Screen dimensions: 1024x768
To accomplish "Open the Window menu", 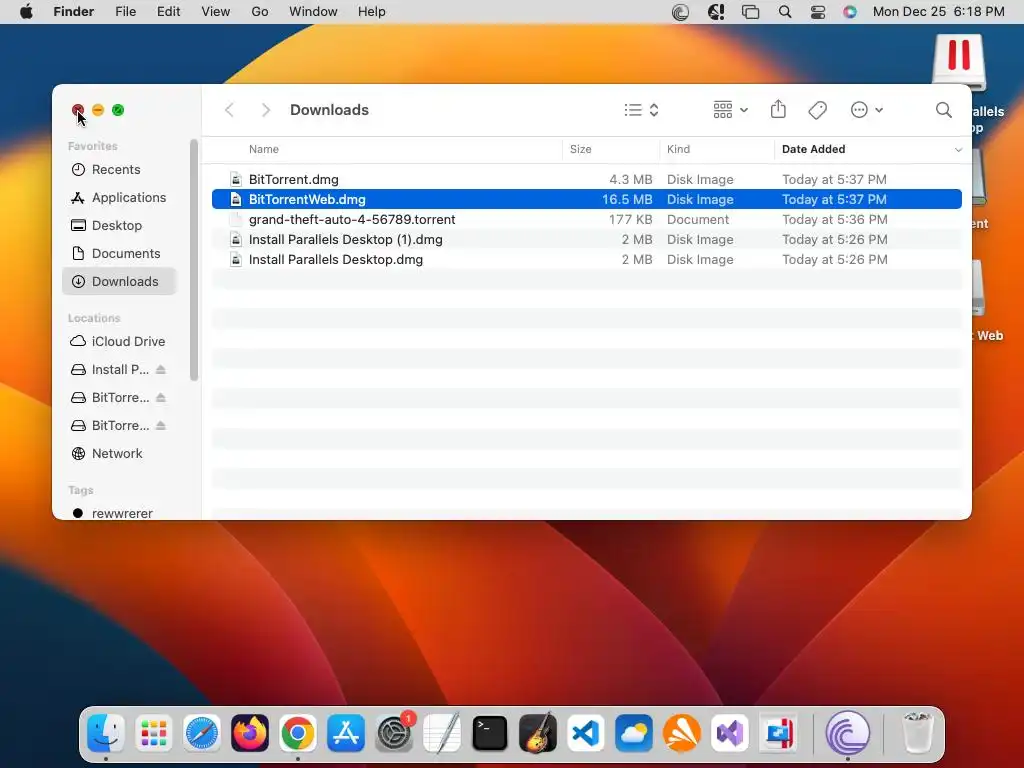I will 313,12.
